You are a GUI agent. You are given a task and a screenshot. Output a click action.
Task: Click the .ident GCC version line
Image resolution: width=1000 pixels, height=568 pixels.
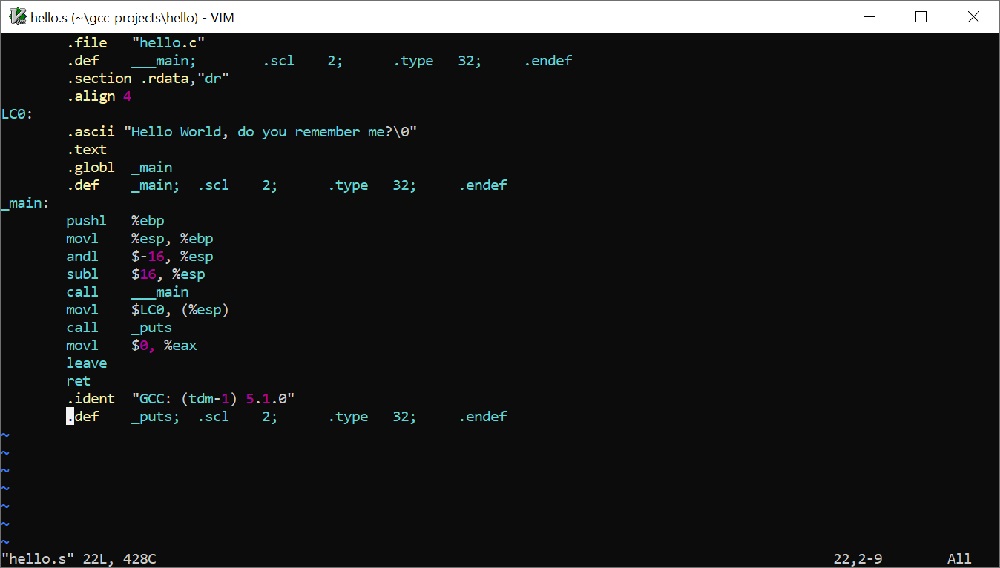(180, 398)
